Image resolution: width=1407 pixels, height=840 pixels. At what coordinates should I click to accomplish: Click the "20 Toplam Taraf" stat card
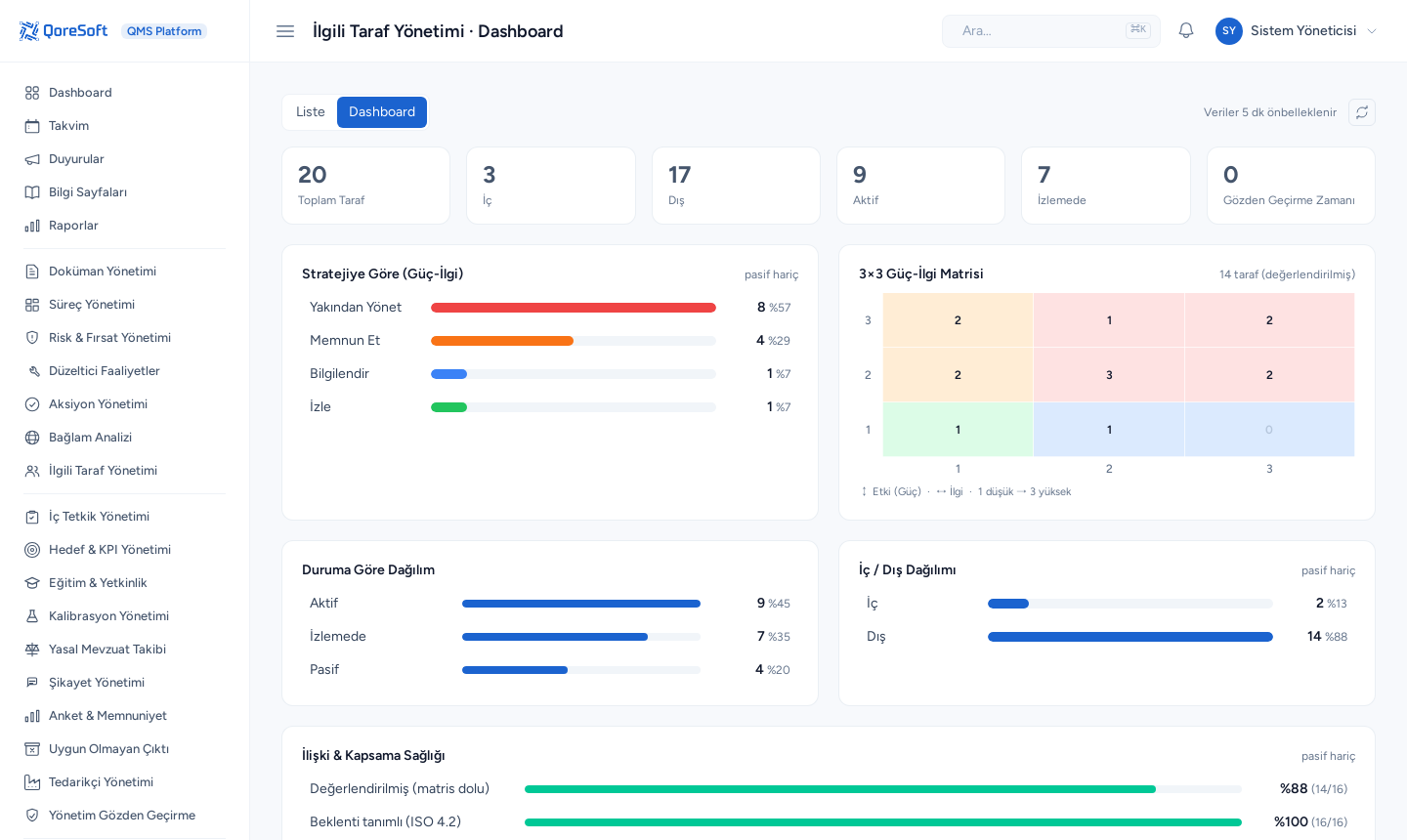point(365,186)
